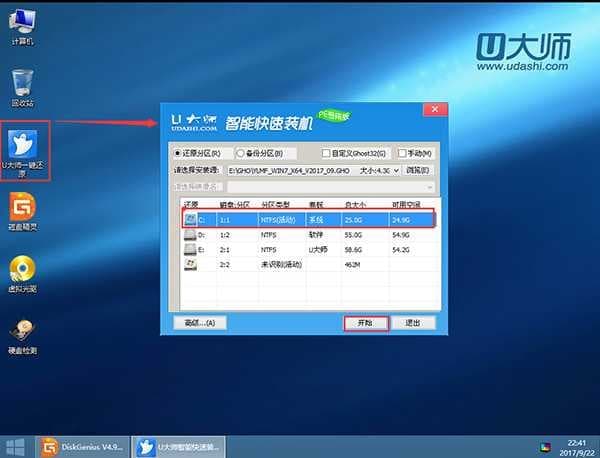The width and height of the screenshot is (600, 458).
Task: Select the 2:1 cell in E: row
Action: [225, 250]
